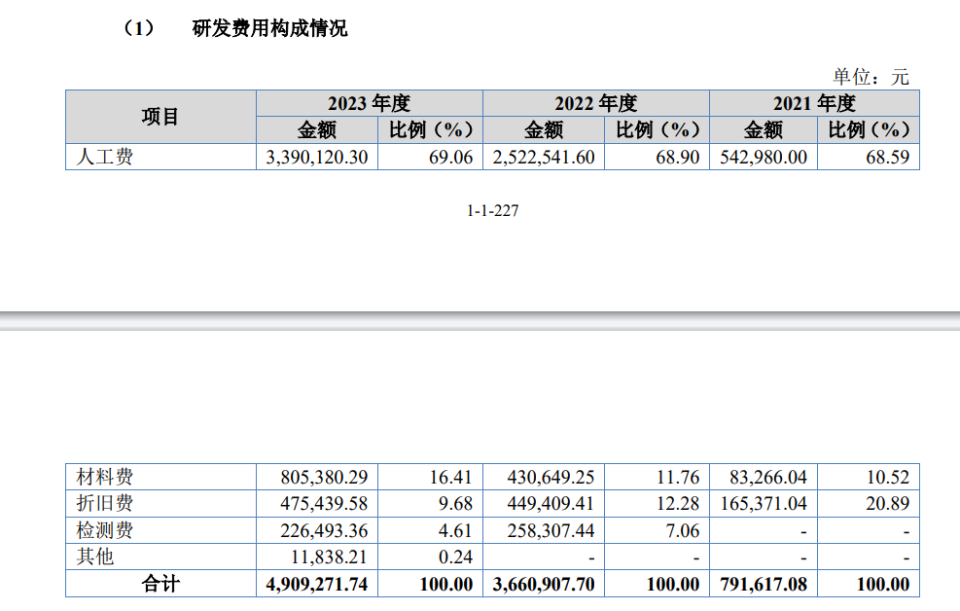Click the 2022 年度 column header
The height and width of the screenshot is (611, 960).
[x=596, y=103]
